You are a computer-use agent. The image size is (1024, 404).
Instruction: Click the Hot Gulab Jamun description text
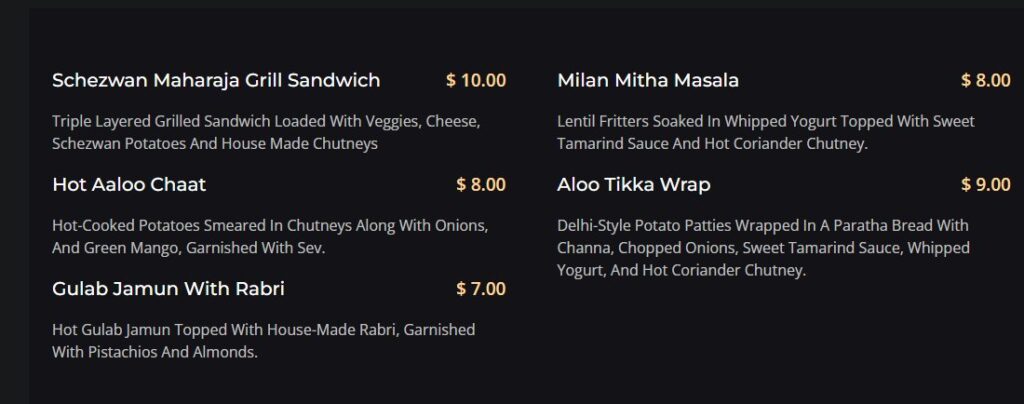(x=263, y=341)
